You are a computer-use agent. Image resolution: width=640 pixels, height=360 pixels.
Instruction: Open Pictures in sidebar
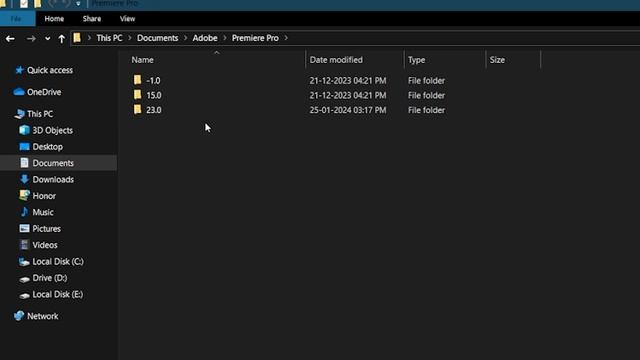point(47,229)
